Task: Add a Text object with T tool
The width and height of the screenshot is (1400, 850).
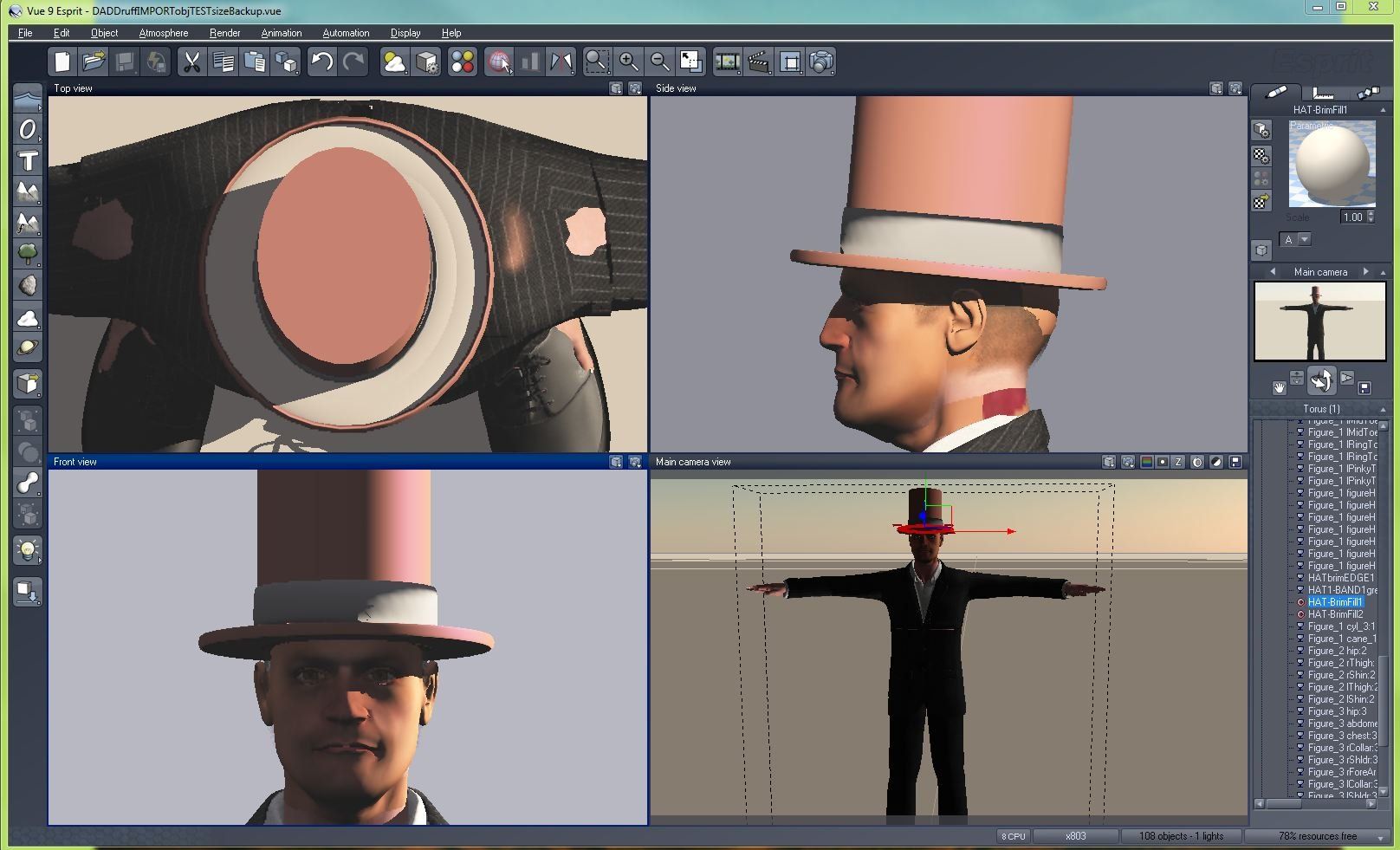Action: point(28,161)
